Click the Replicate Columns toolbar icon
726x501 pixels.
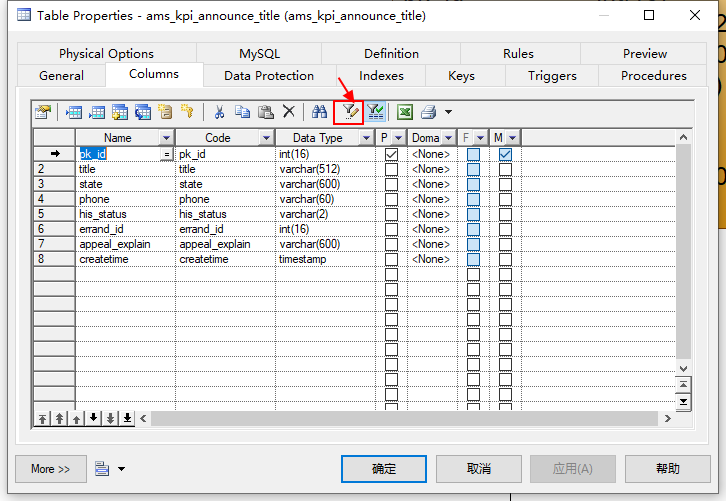click(x=143, y=112)
